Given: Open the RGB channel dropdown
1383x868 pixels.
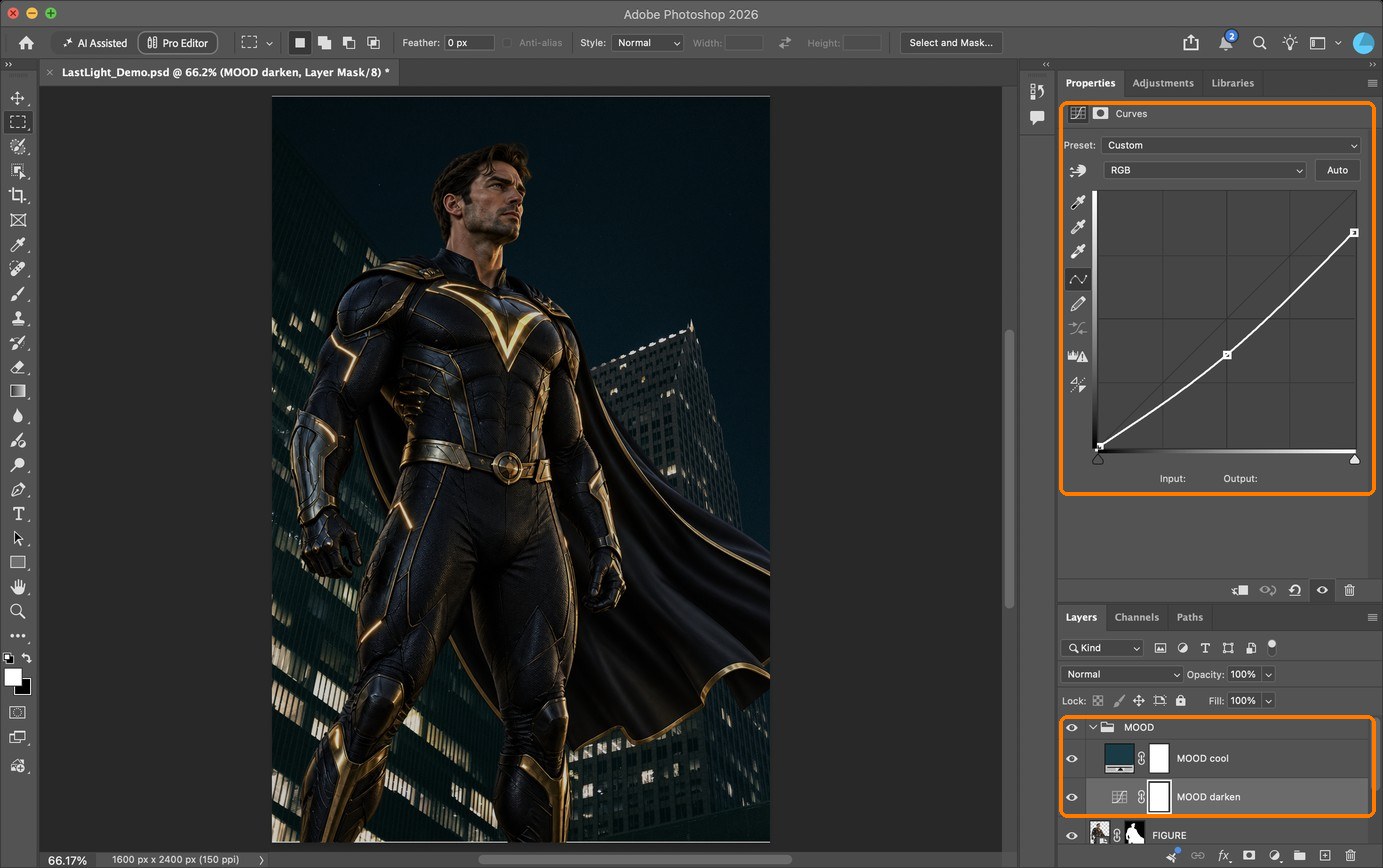Looking at the screenshot, I should pos(1205,170).
